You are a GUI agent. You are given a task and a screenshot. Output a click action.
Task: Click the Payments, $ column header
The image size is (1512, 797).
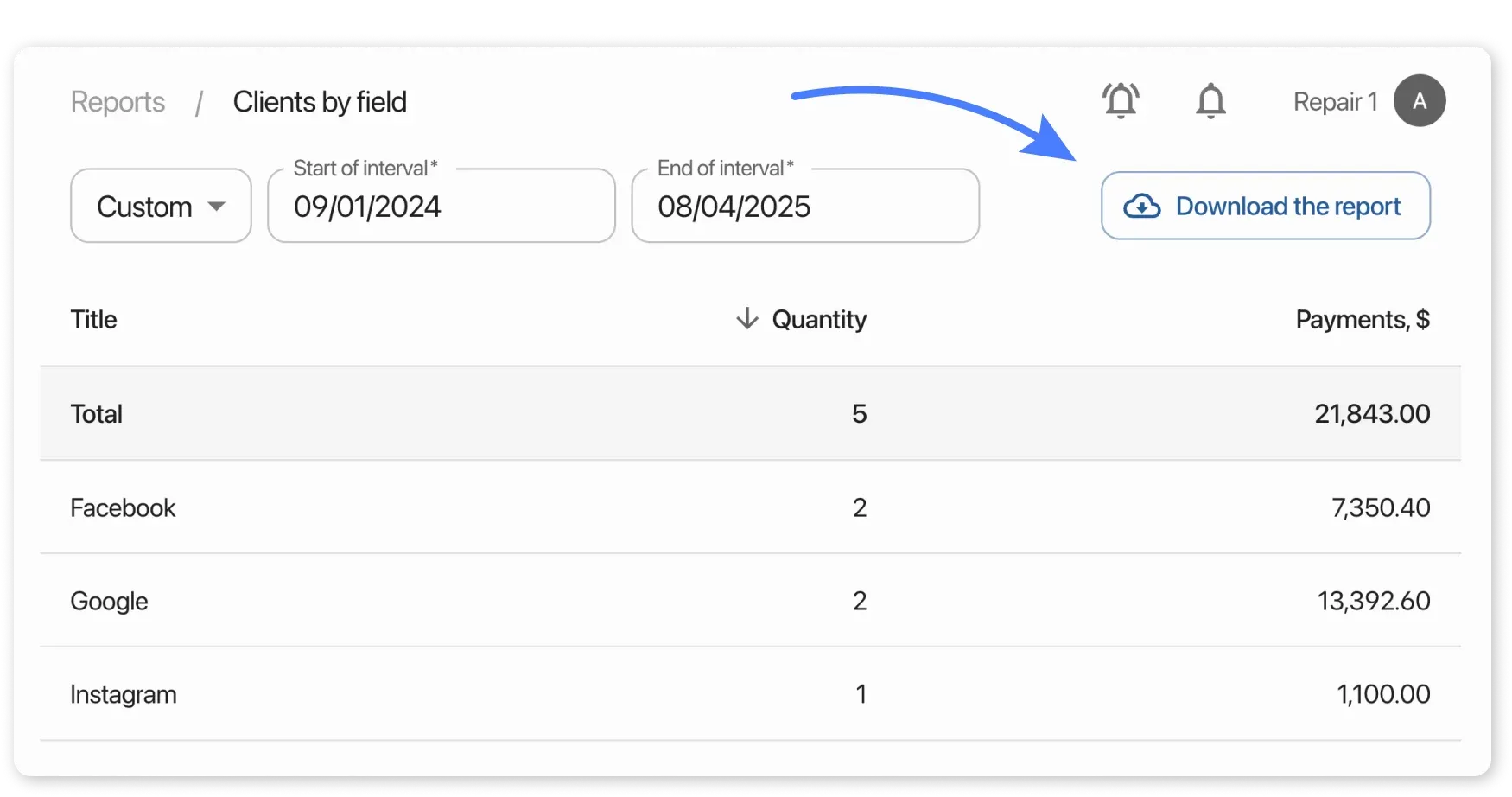click(x=1363, y=319)
